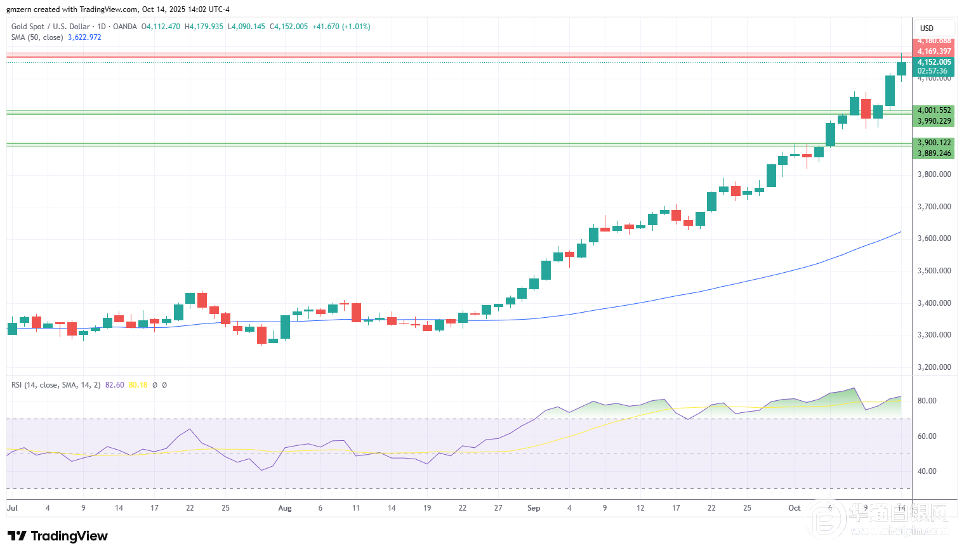Click the yellow RSI average value 80.18

click(x=137, y=384)
